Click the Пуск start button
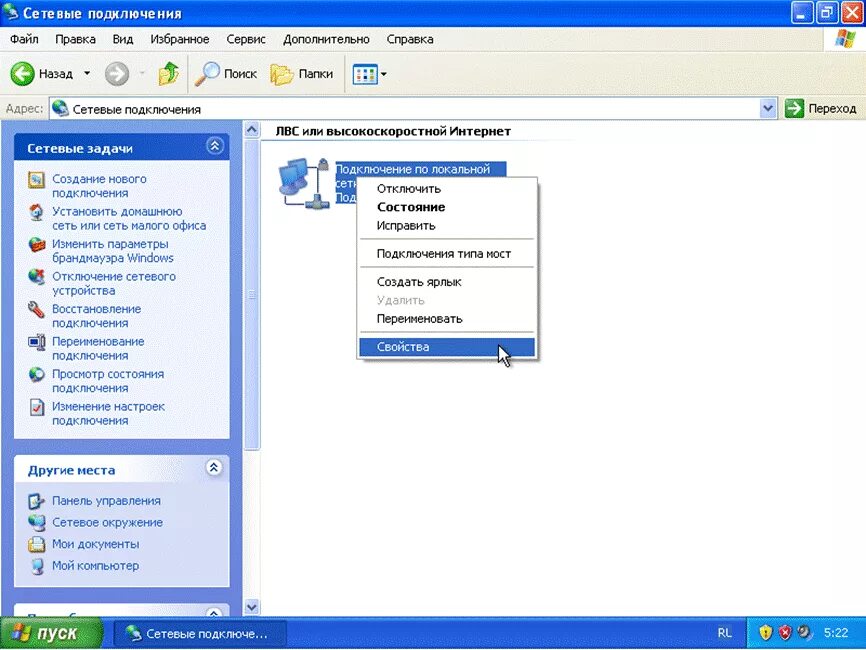Image resolution: width=866 pixels, height=650 pixels. (51, 632)
